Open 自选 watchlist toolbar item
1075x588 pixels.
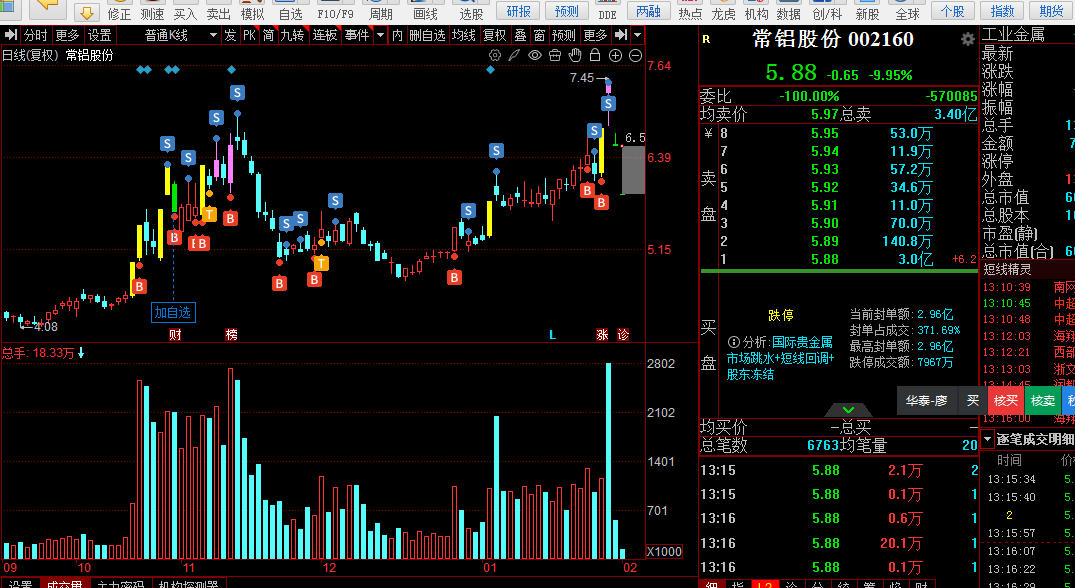[x=290, y=11]
